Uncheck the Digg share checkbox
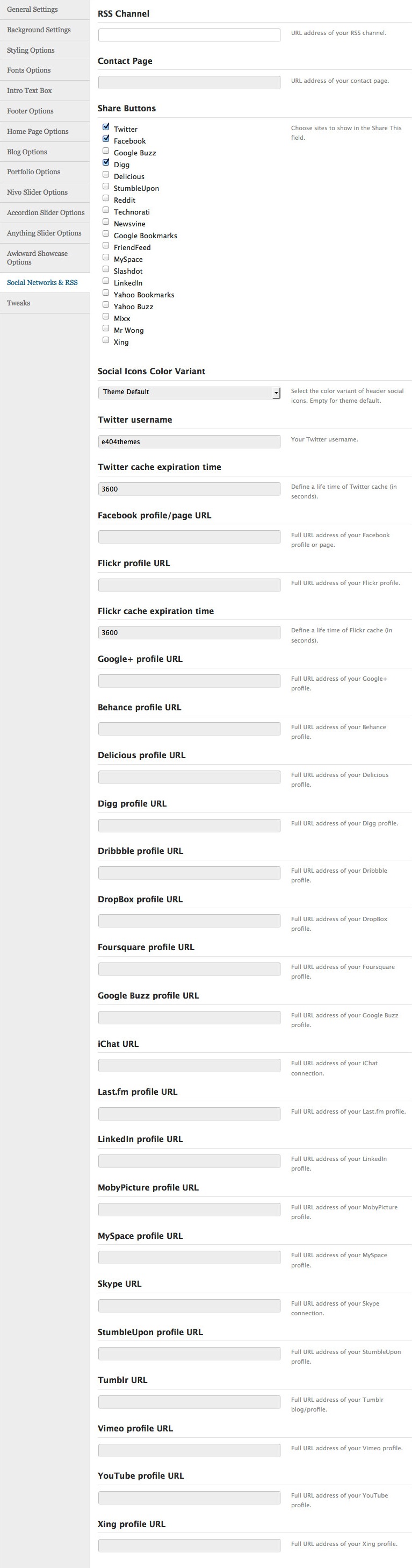Viewport: 412px width, 1568px height. tap(106, 162)
